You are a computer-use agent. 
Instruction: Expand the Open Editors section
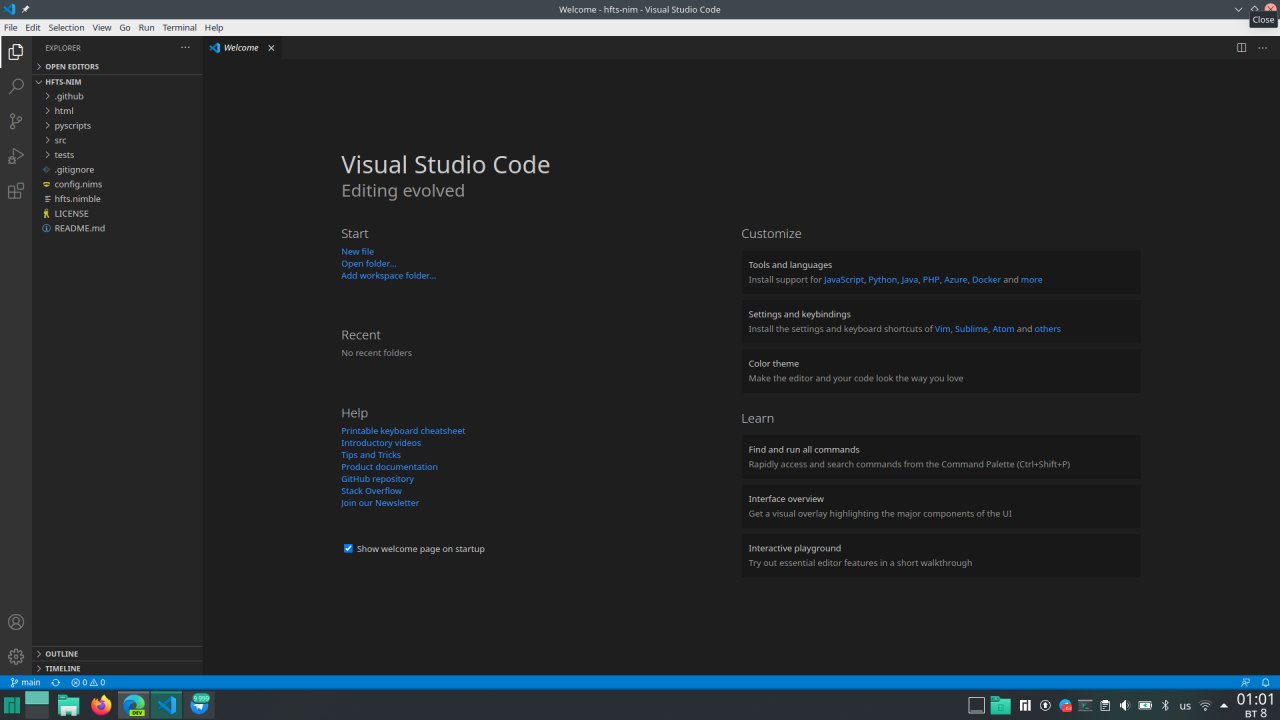(118, 67)
